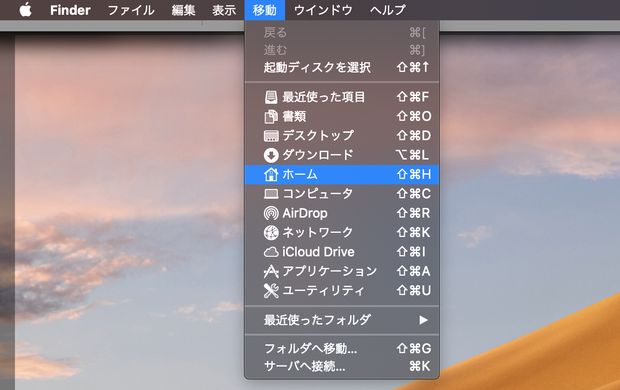The width and height of the screenshot is (620, 390).
Task: Click the ⇧⌘R shortcut for AirDrop
Action: (413, 213)
